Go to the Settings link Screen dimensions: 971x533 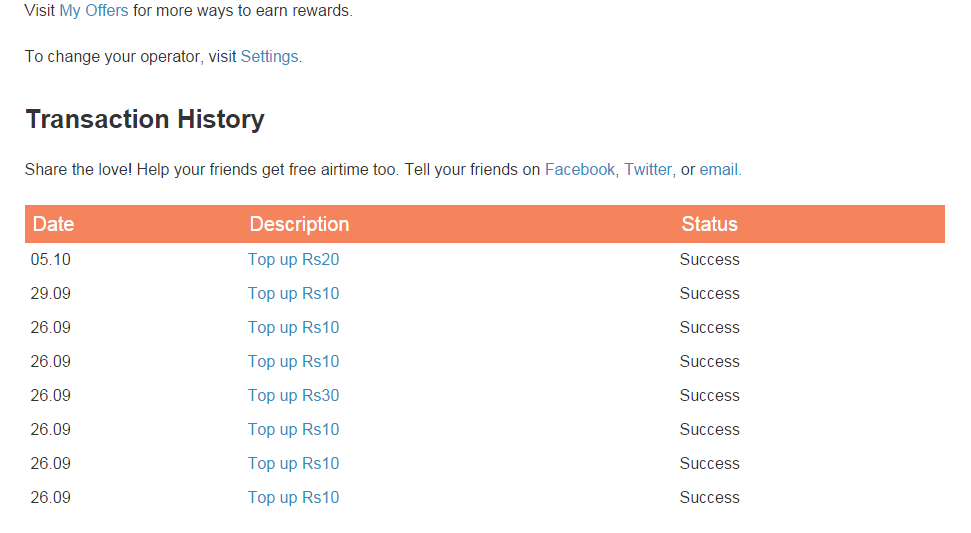[269, 56]
